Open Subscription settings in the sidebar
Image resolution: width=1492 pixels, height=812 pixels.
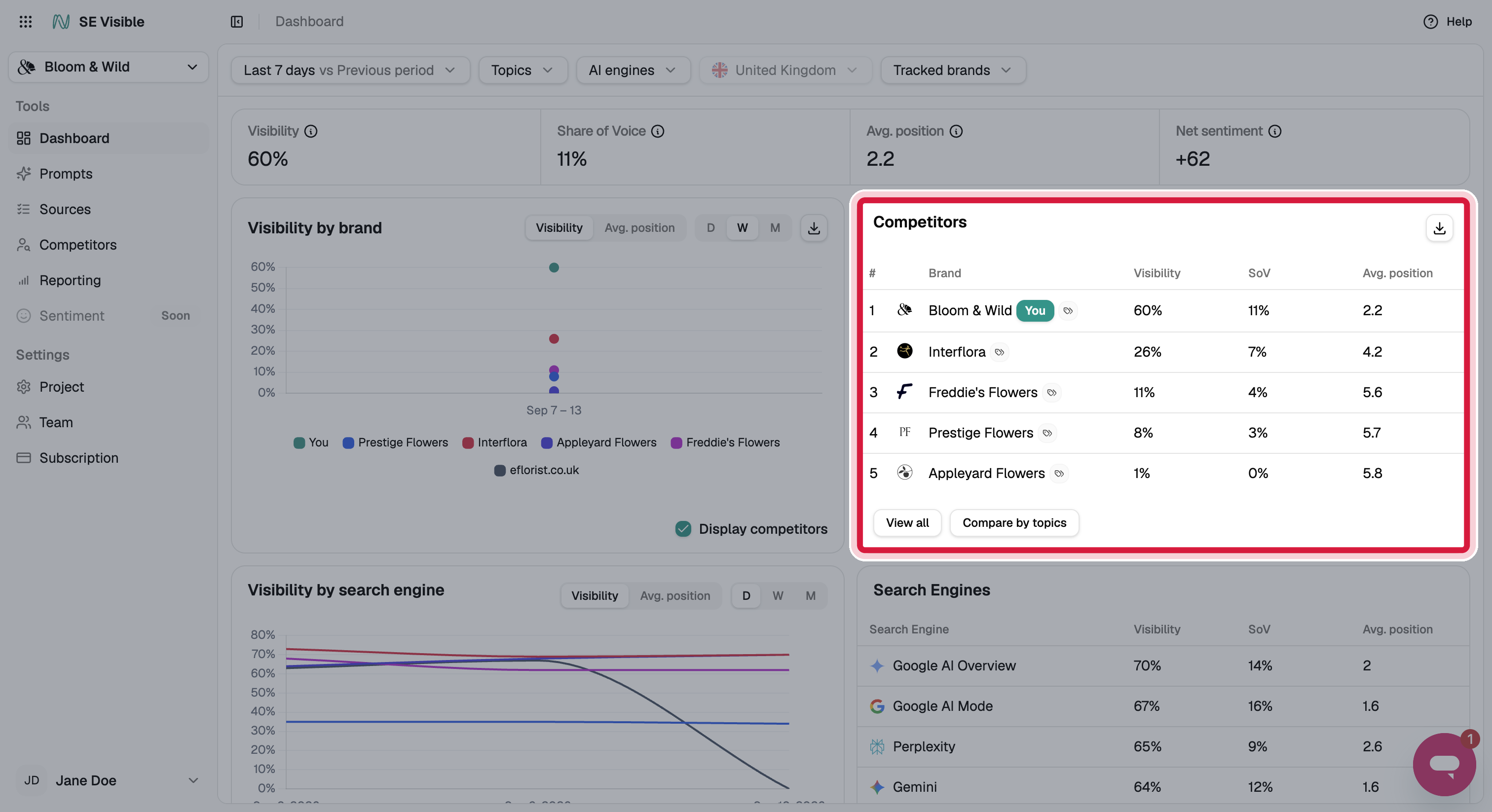click(x=109, y=458)
